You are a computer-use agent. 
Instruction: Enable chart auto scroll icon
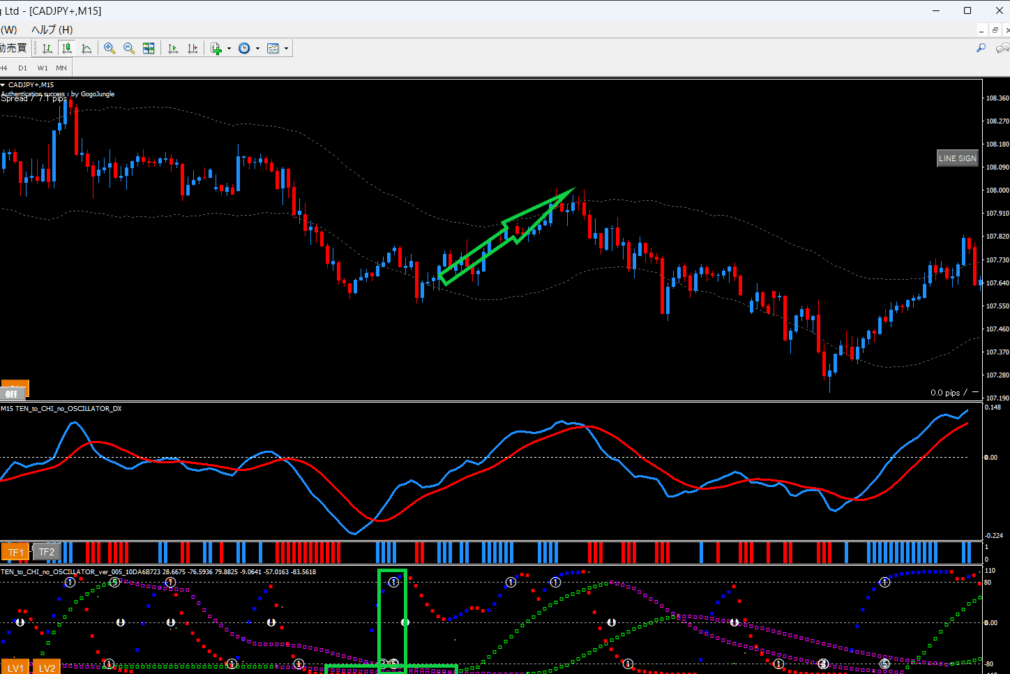point(173,48)
